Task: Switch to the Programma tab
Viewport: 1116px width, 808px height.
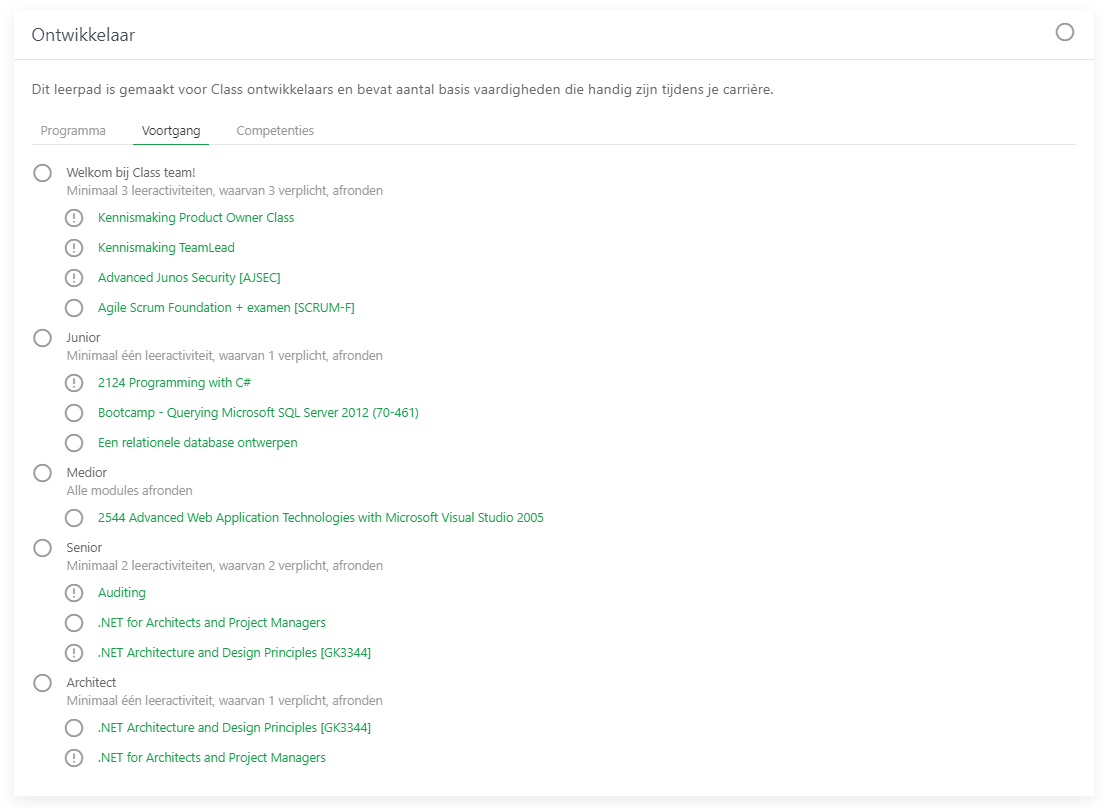Action: click(73, 131)
